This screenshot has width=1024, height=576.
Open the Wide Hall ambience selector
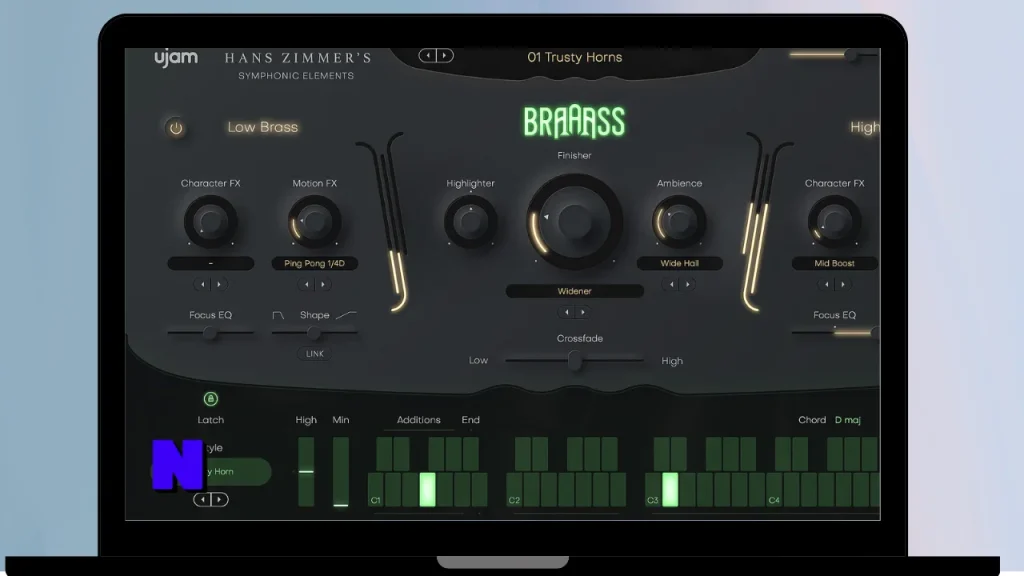[x=679, y=263]
